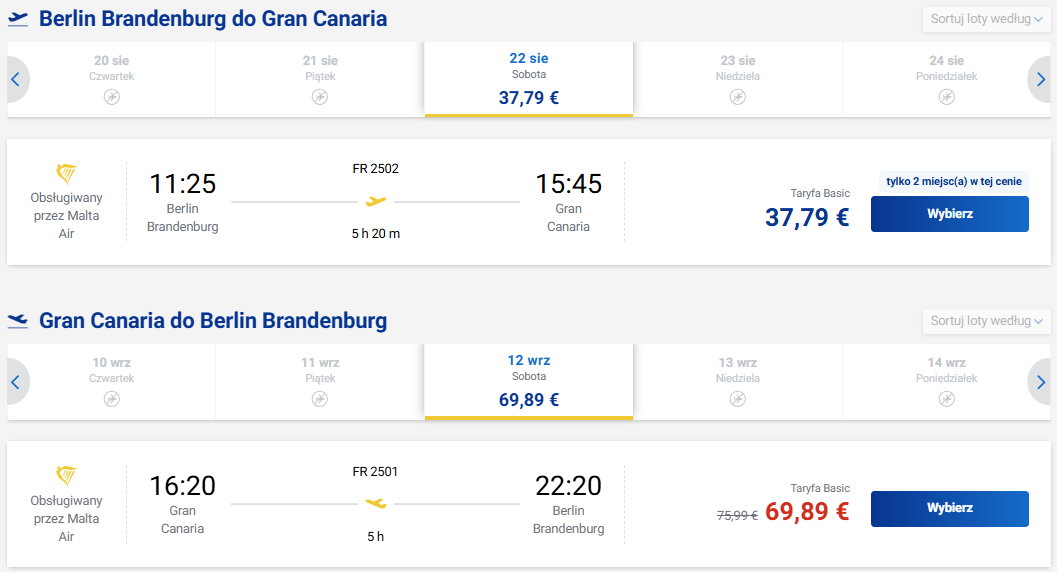Choose the 69,89 € return flight with Wybierz
The height and width of the screenshot is (572, 1057).
pyautogui.click(x=949, y=508)
